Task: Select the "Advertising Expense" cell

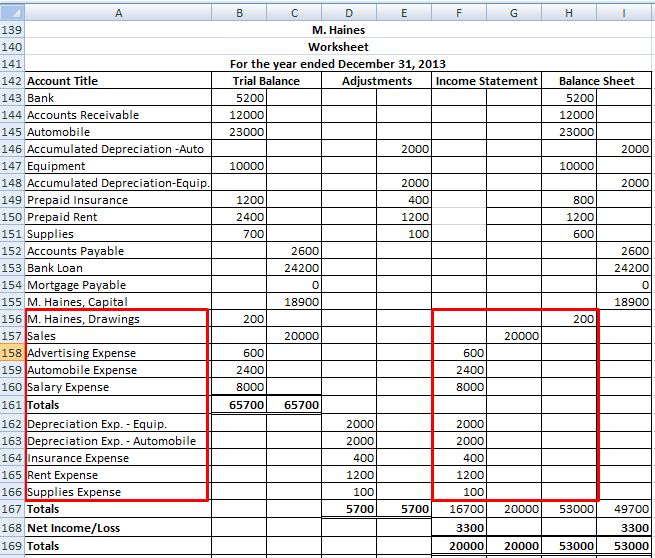Action: pos(118,353)
